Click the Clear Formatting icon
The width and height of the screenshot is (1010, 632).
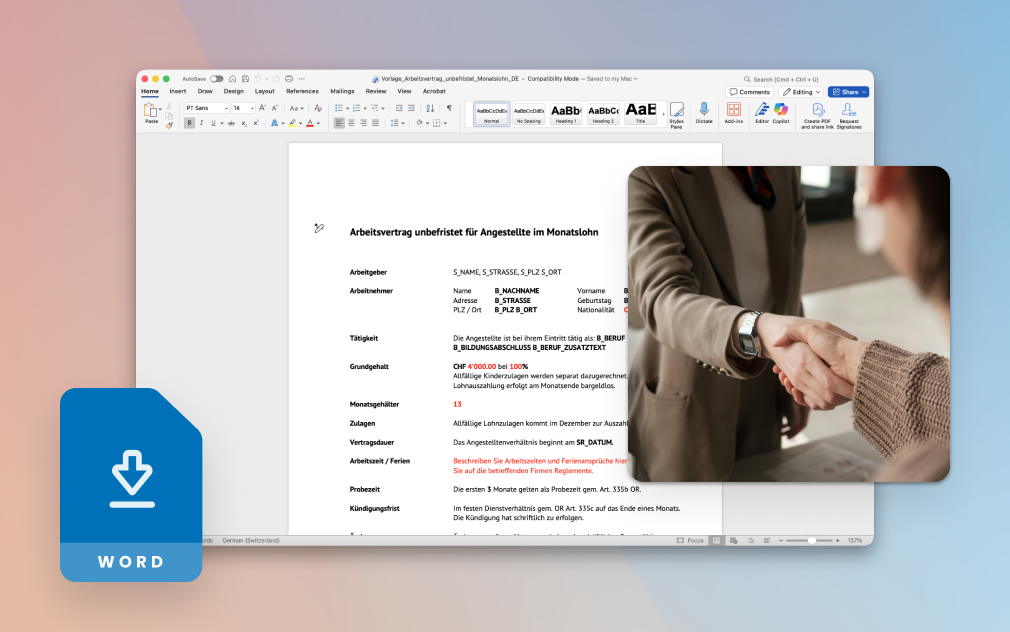coord(318,108)
